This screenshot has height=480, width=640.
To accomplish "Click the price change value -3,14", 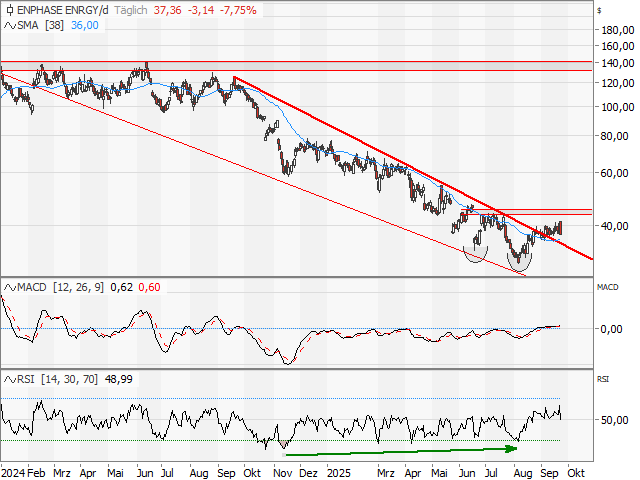I will pyautogui.click(x=201, y=10).
